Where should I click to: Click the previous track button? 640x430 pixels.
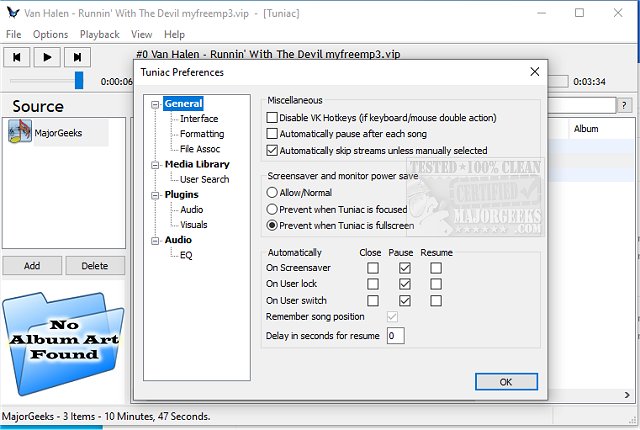(17, 57)
